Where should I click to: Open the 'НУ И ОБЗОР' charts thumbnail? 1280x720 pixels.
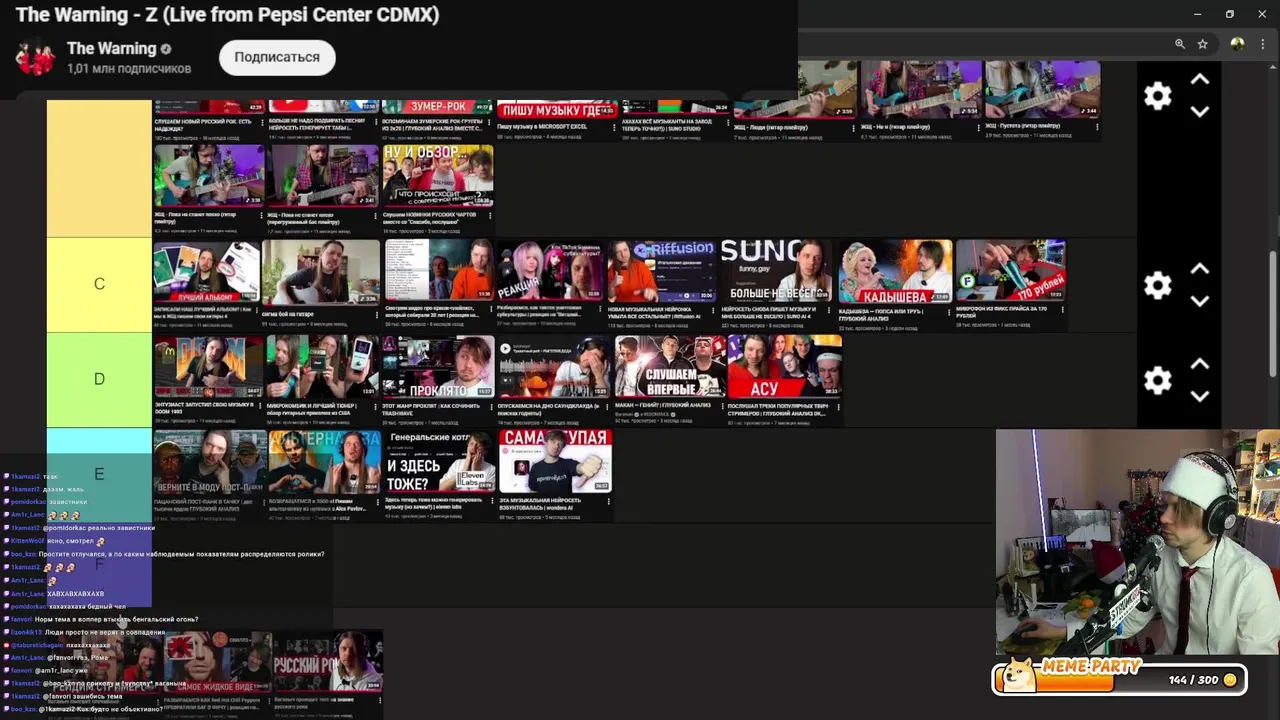click(x=438, y=176)
